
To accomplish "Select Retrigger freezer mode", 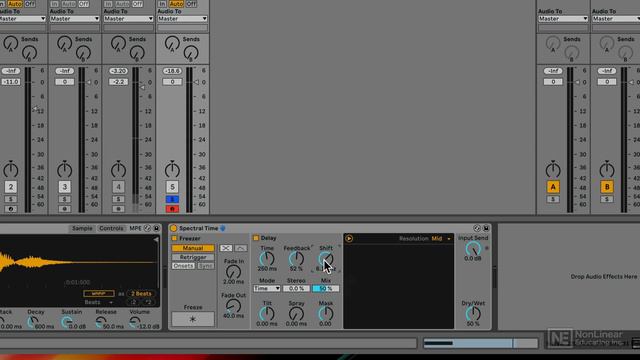I will point(193,257).
